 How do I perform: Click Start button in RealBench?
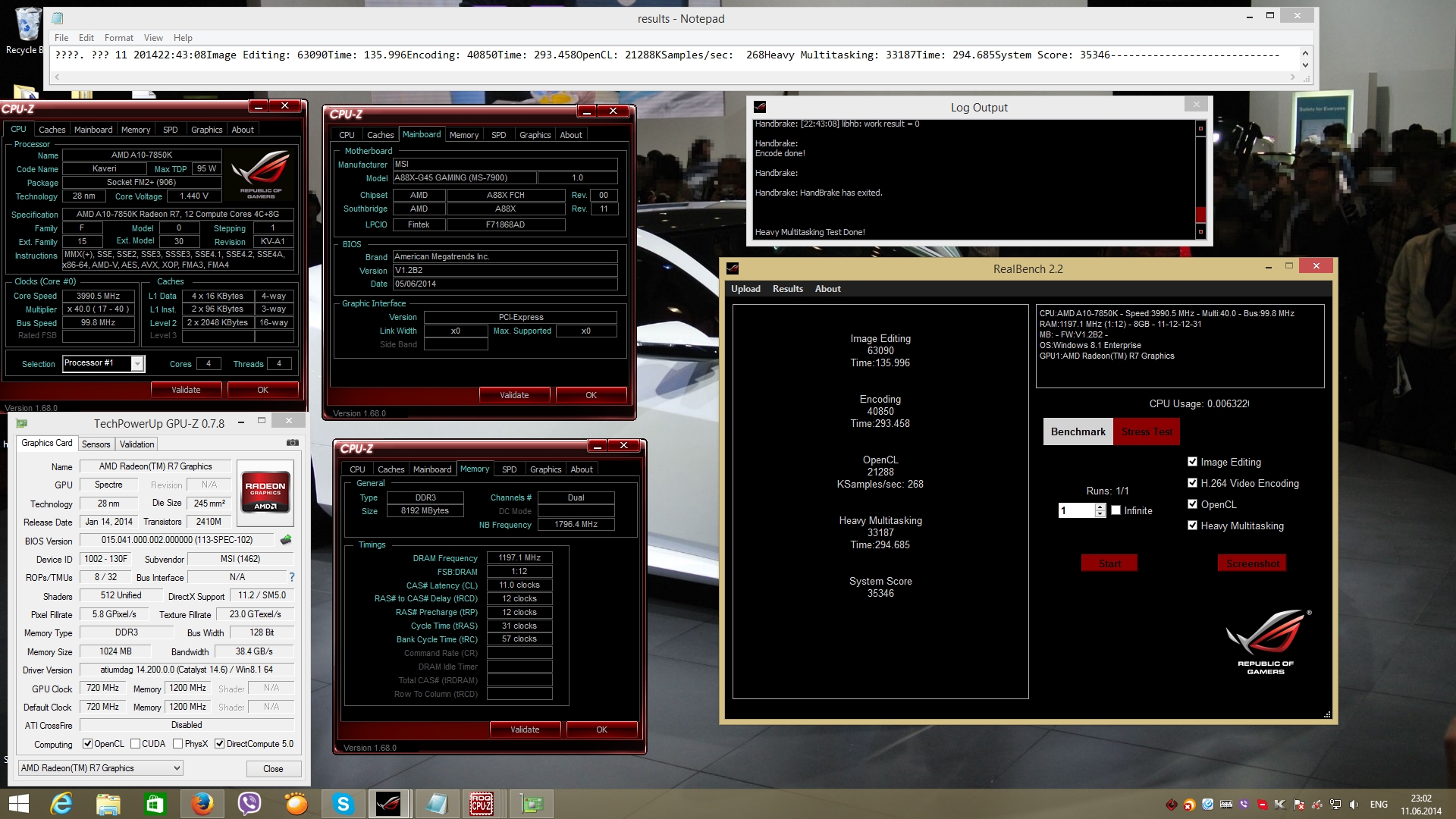tap(1109, 563)
